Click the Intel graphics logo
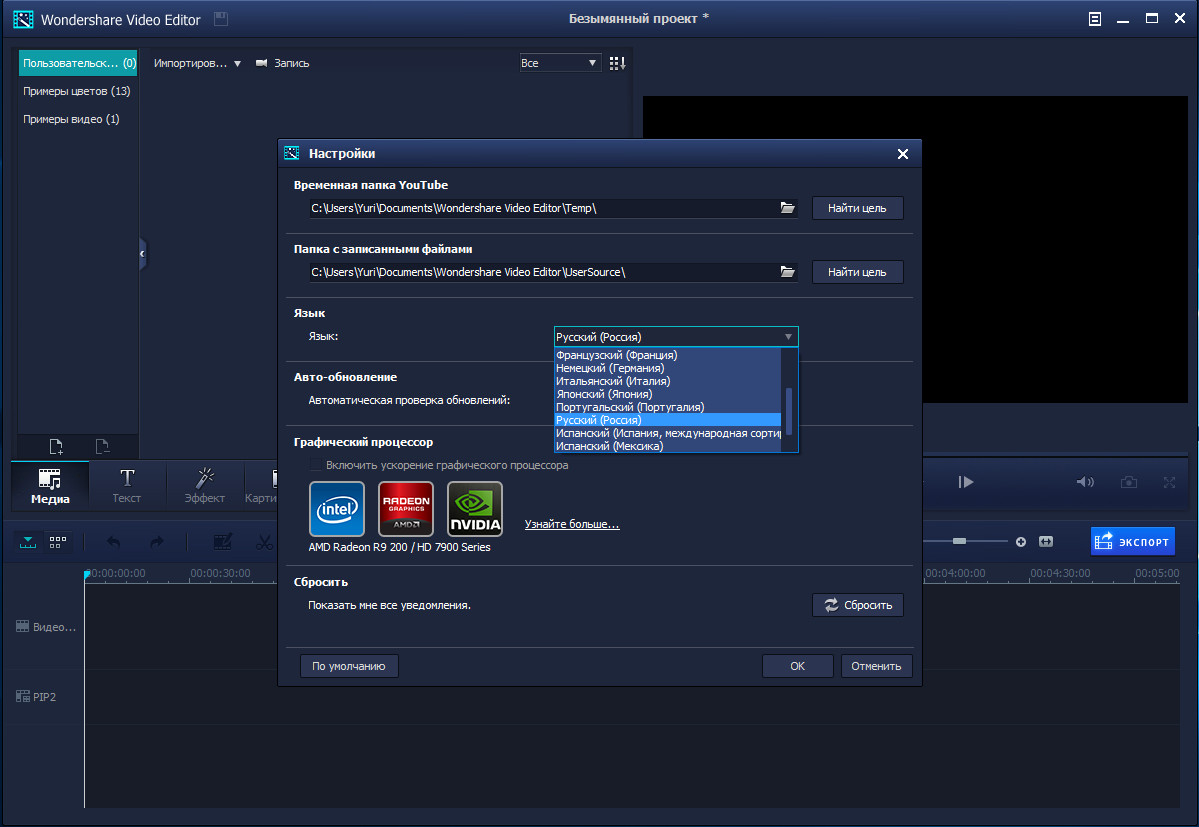Viewport: 1199px width, 827px height. tap(337, 509)
